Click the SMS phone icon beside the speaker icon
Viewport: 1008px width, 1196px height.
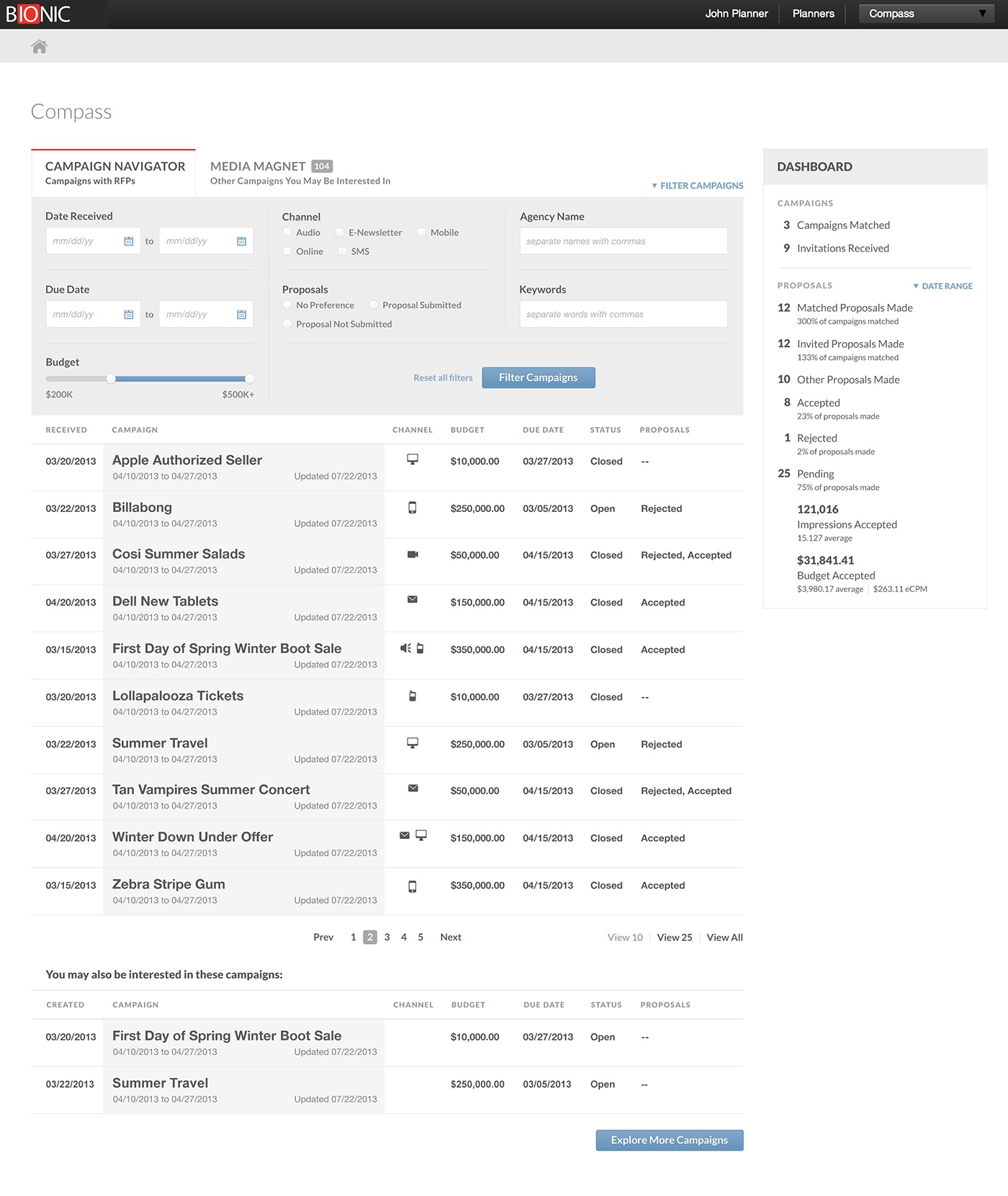click(420, 648)
